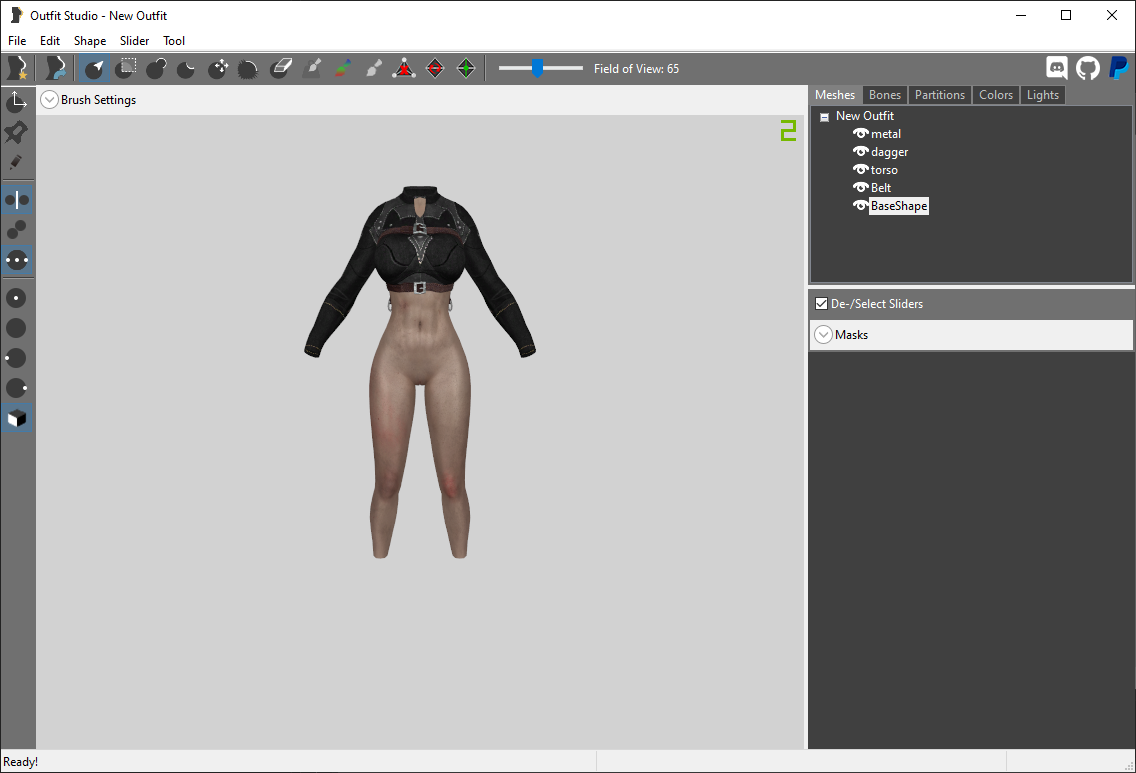The height and width of the screenshot is (773, 1136).
Task: Collapse the New Outfit tree node
Action: pyautogui.click(x=824, y=117)
